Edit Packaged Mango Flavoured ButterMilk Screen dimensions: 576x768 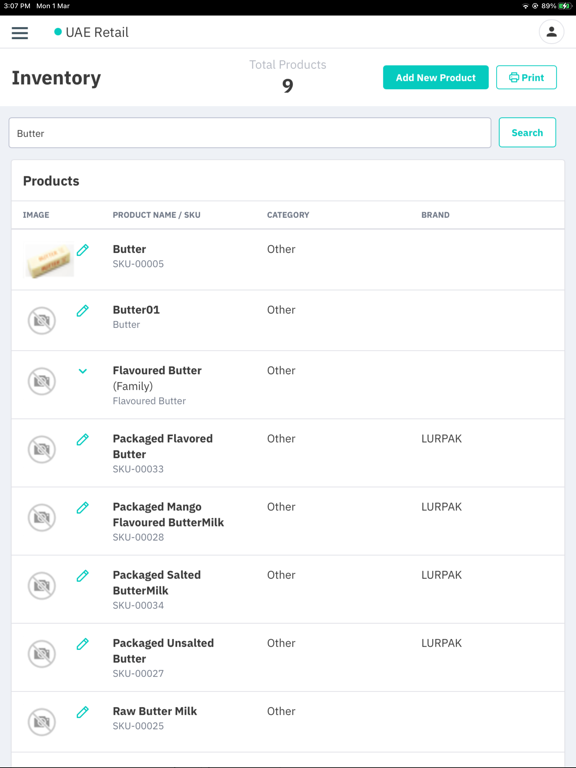point(83,508)
